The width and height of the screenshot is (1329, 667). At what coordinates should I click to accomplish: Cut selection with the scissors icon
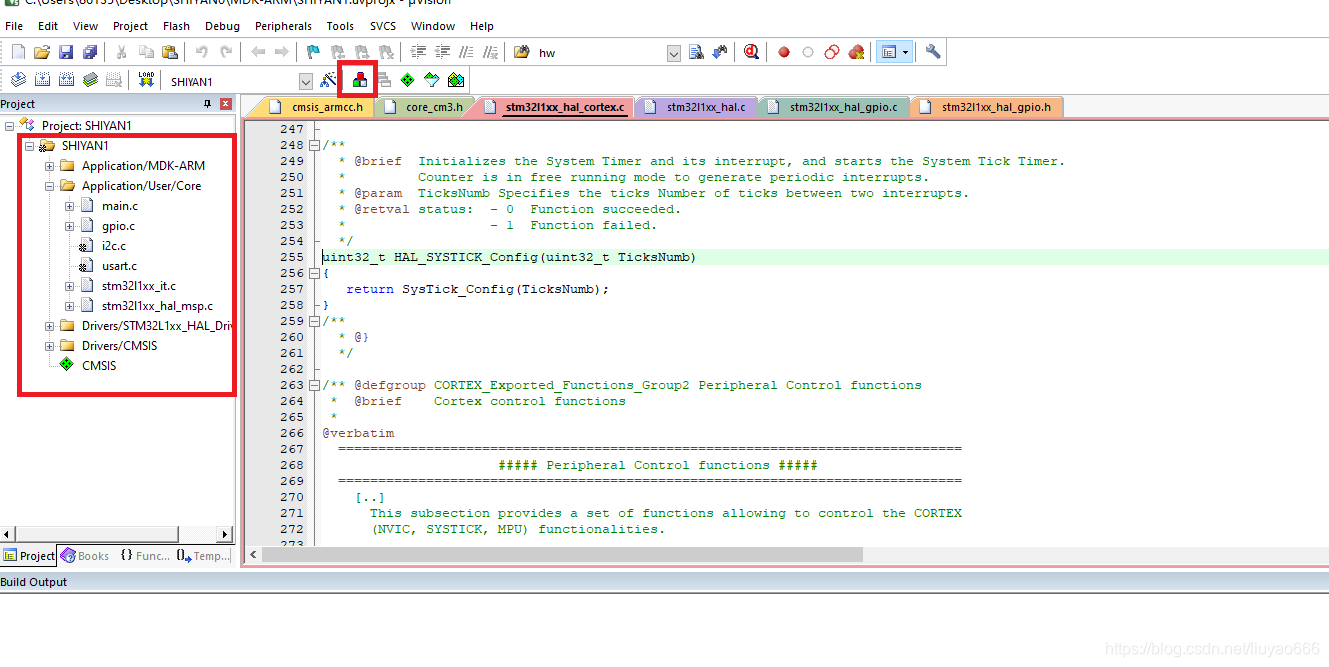click(121, 52)
